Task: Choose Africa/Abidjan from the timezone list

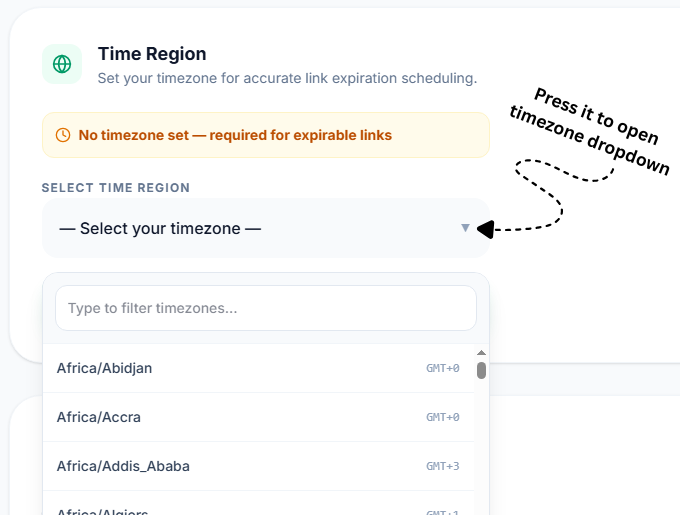Action: coord(258,368)
